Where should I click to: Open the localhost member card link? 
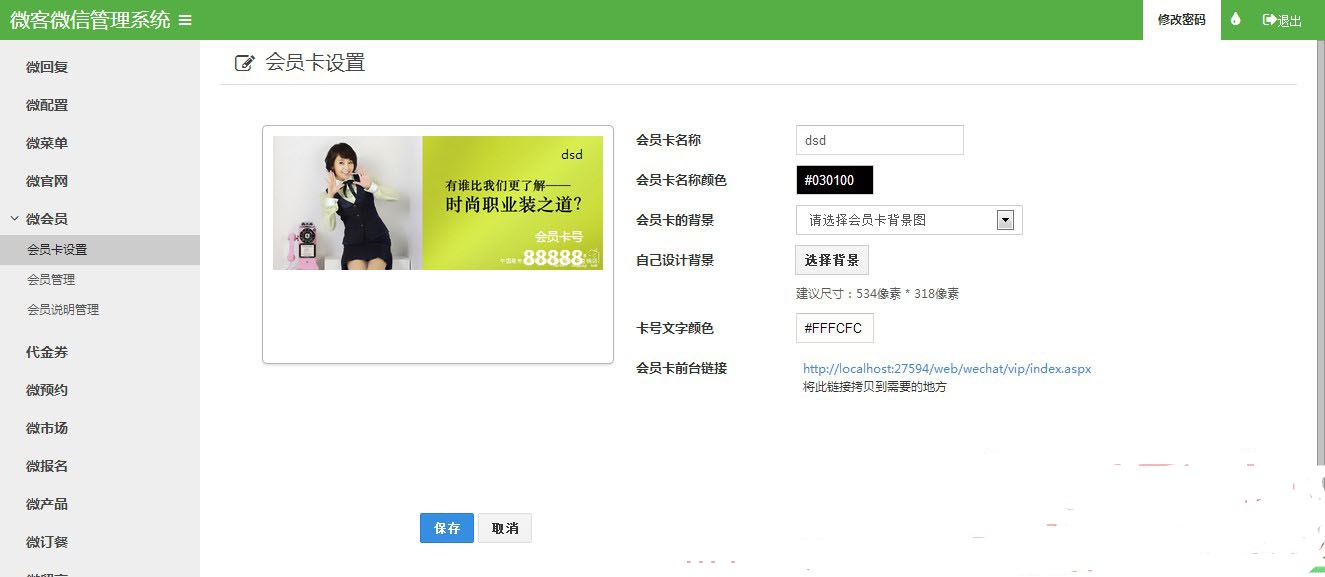(946, 369)
